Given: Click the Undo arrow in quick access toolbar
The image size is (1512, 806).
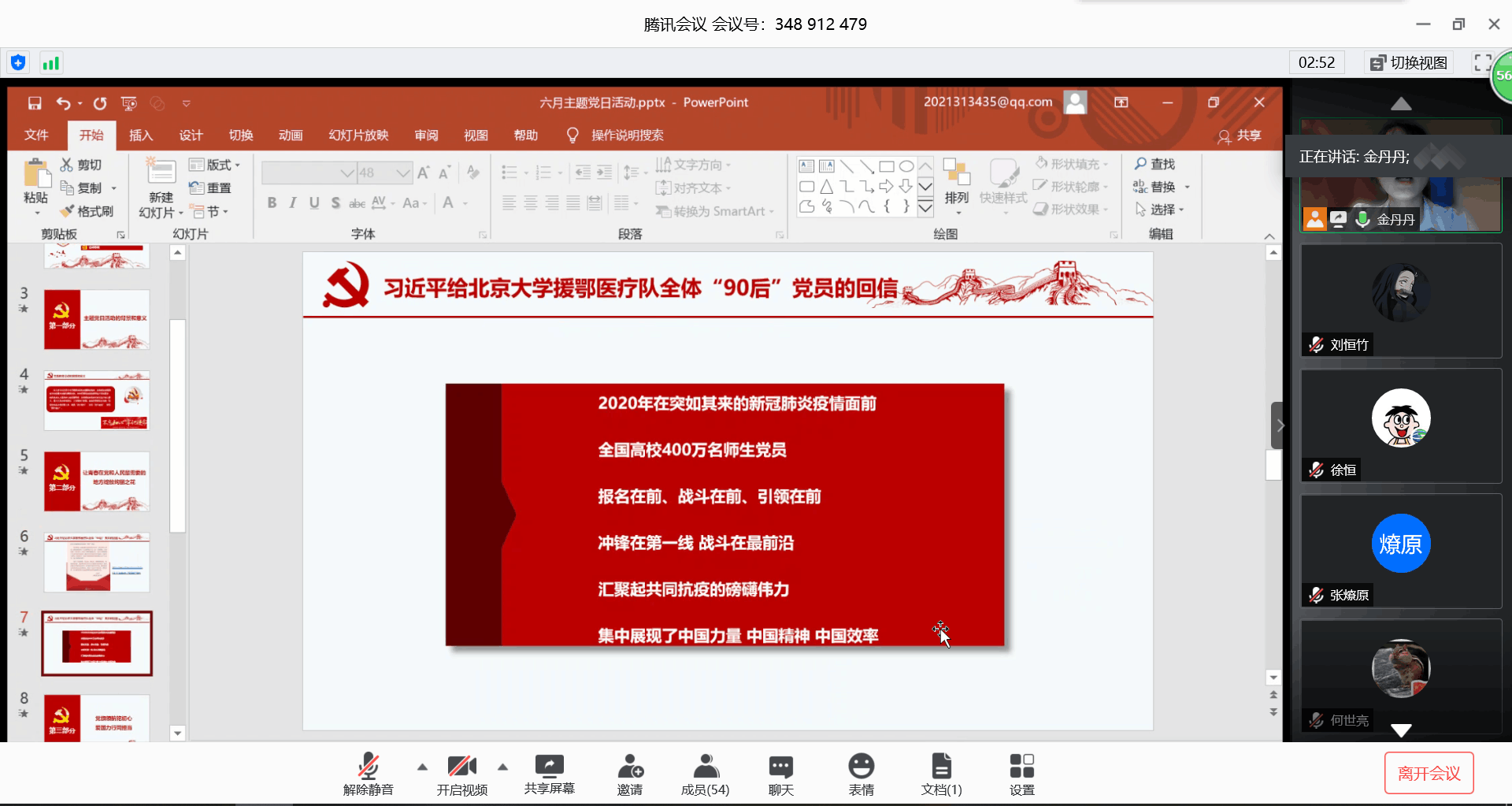Looking at the screenshot, I should click(x=64, y=103).
